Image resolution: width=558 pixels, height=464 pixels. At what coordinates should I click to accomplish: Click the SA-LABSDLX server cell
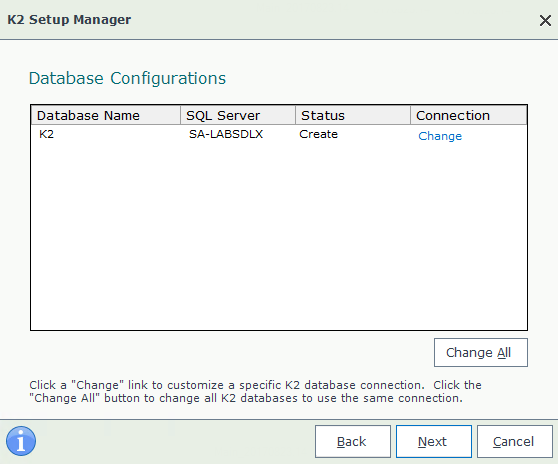[x=226, y=134]
